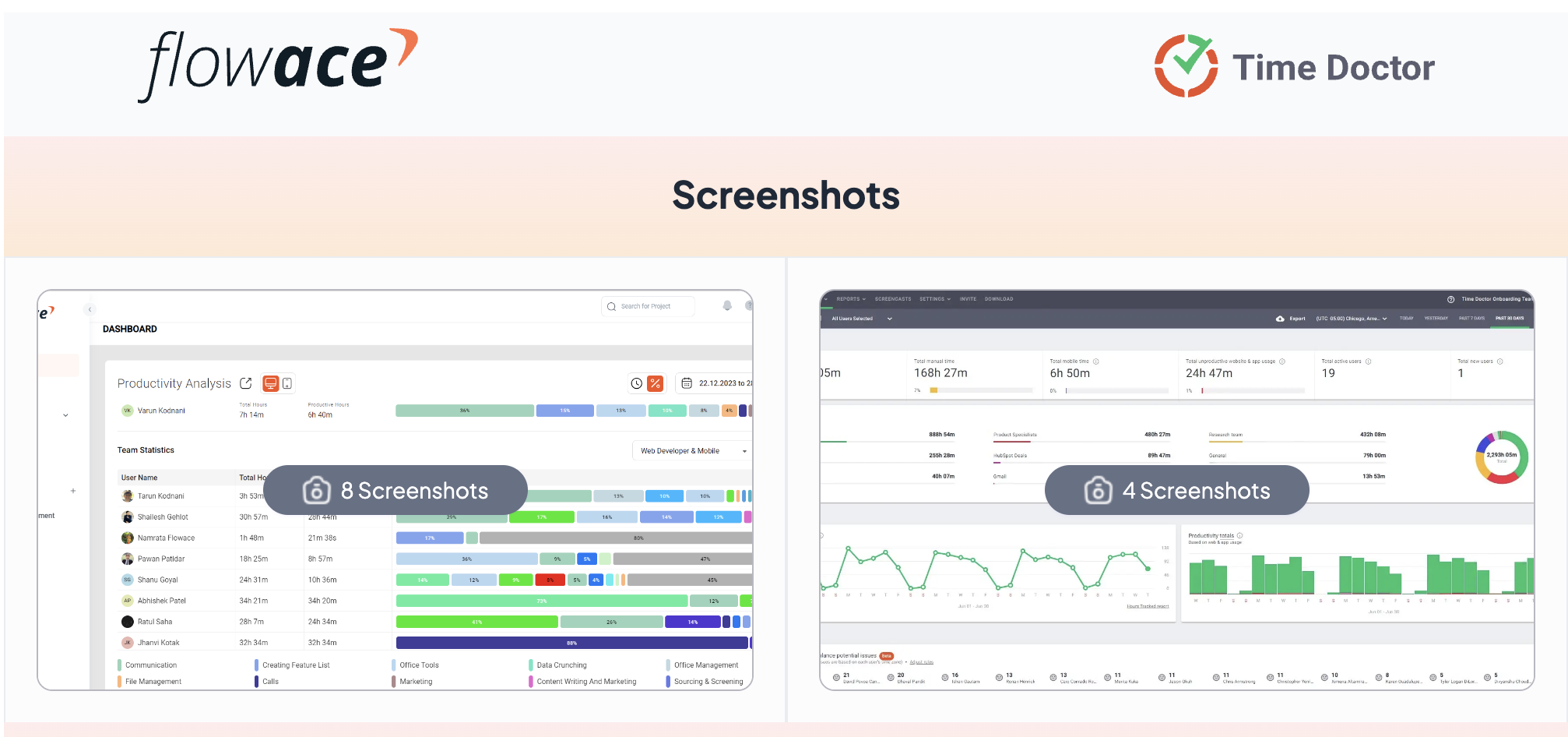Open the 8 Screenshots badge on Flowace
This screenshot has height=737, width=1568.
pyautogui.click(x=396, y=490)
